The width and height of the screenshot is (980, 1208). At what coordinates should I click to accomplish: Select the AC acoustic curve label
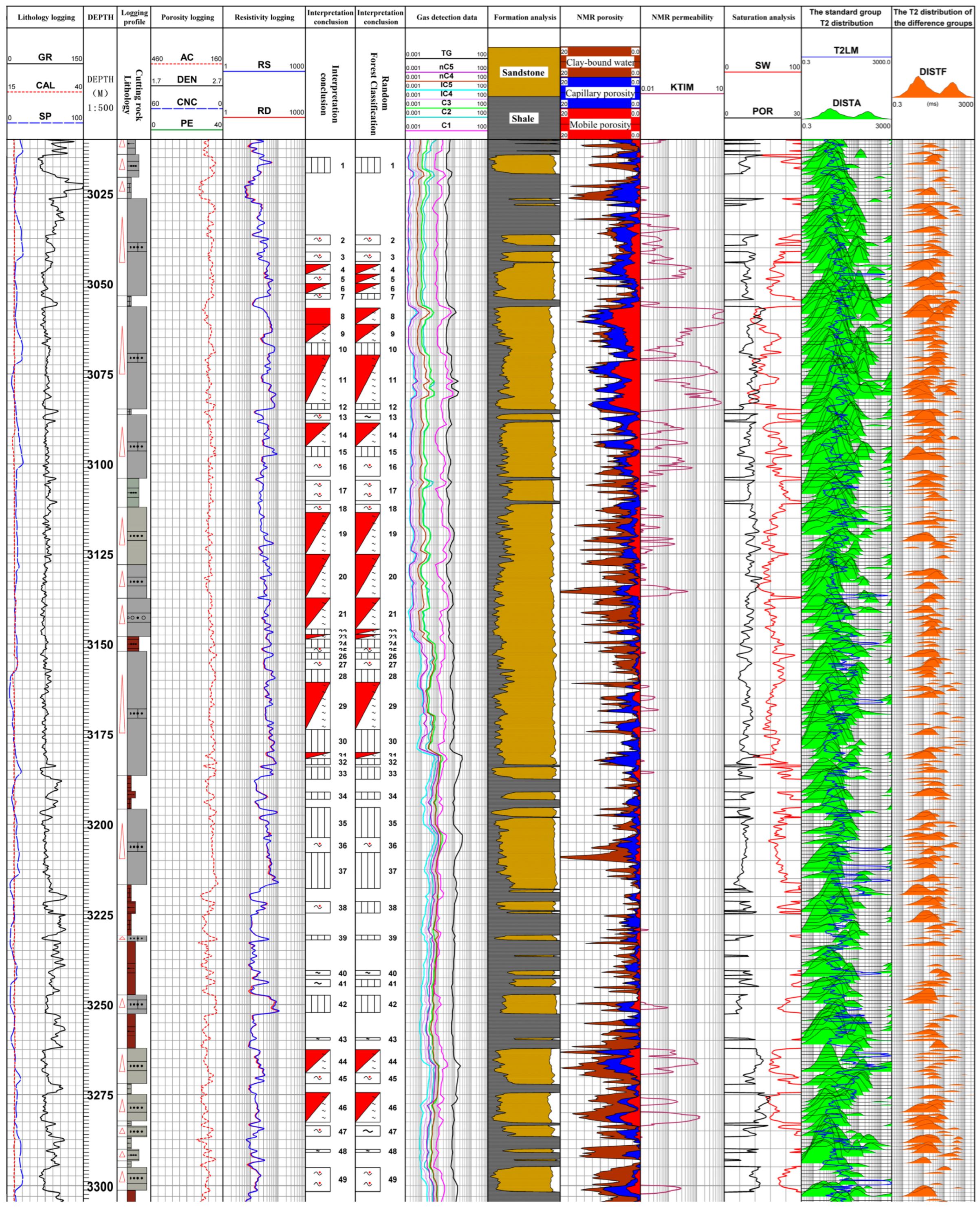click(187, 57)
